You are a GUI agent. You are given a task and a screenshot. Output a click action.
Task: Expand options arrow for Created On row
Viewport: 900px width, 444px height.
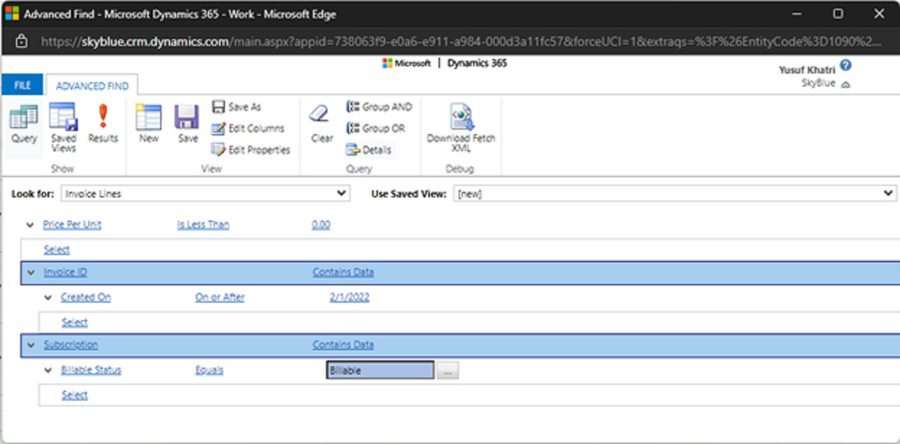(x=48, y=298)
